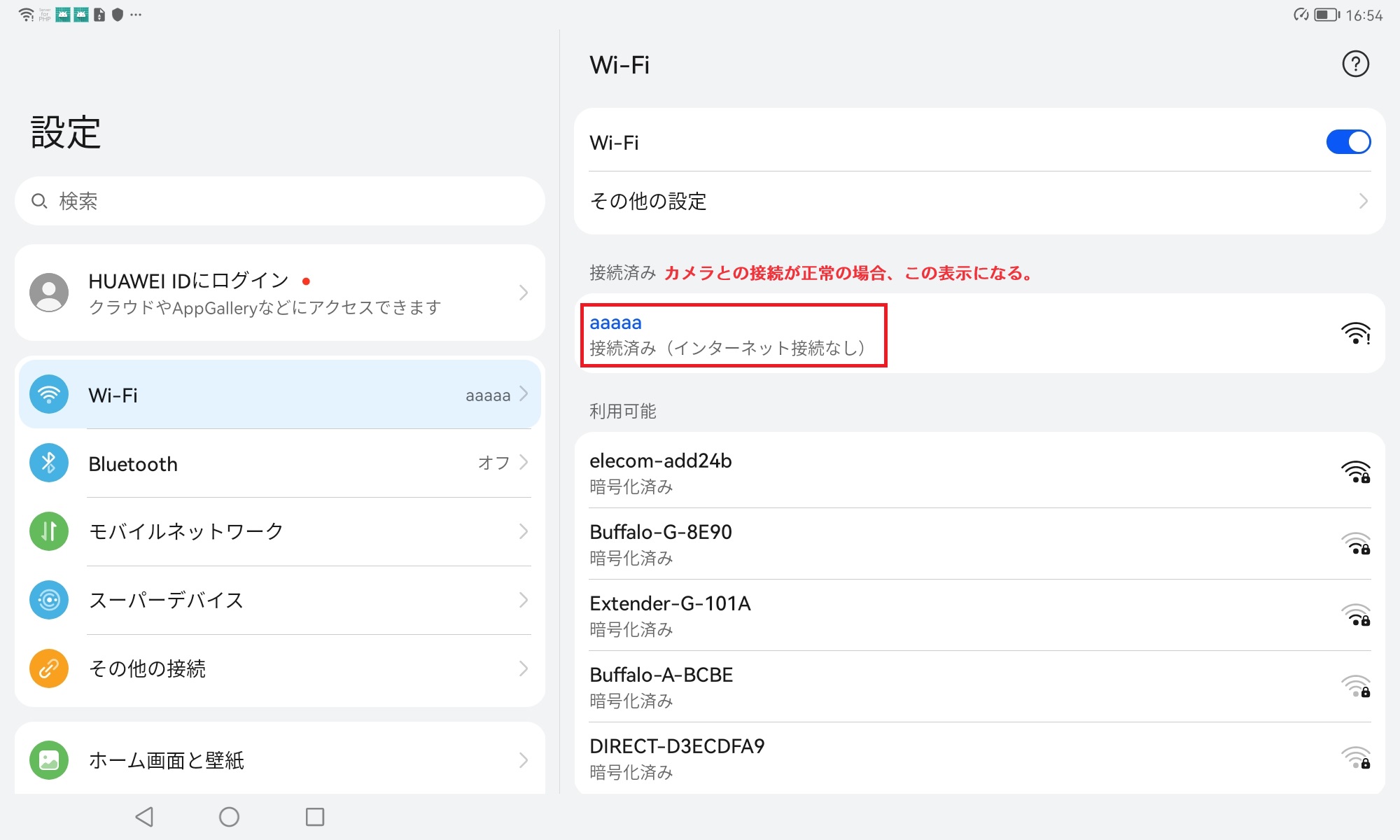Tap the elecom-add24b locked Wi-Fi icon
The width and height of the screenshot is (1400, 840).
pyautogui.click(x=1355, y=472)
